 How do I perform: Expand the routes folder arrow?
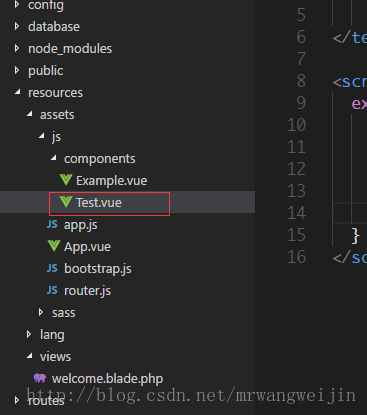pos(17,400)
